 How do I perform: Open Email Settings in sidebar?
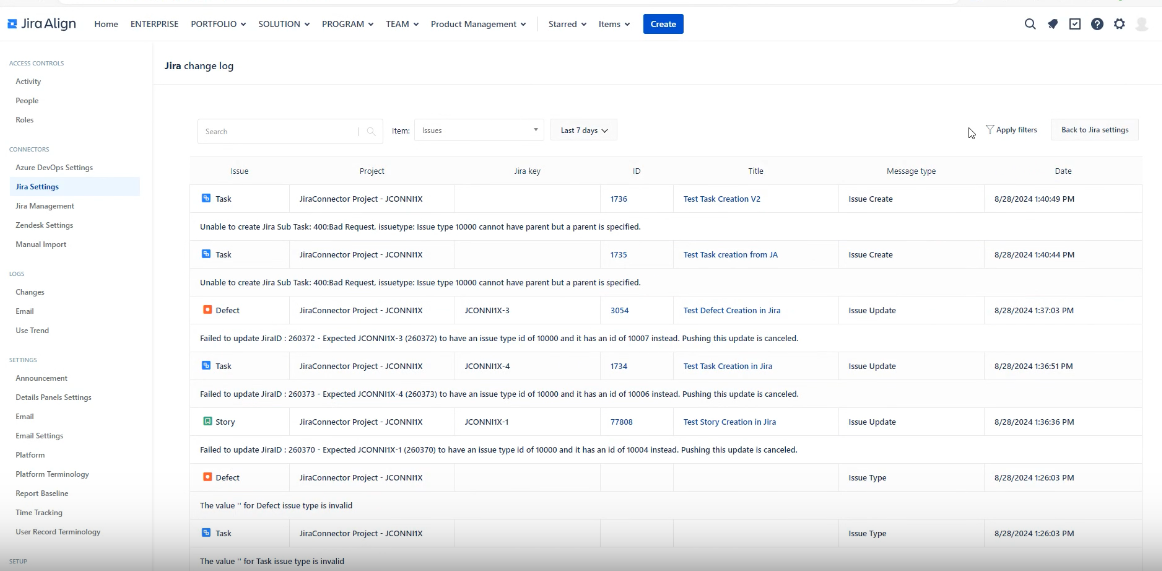39,435
